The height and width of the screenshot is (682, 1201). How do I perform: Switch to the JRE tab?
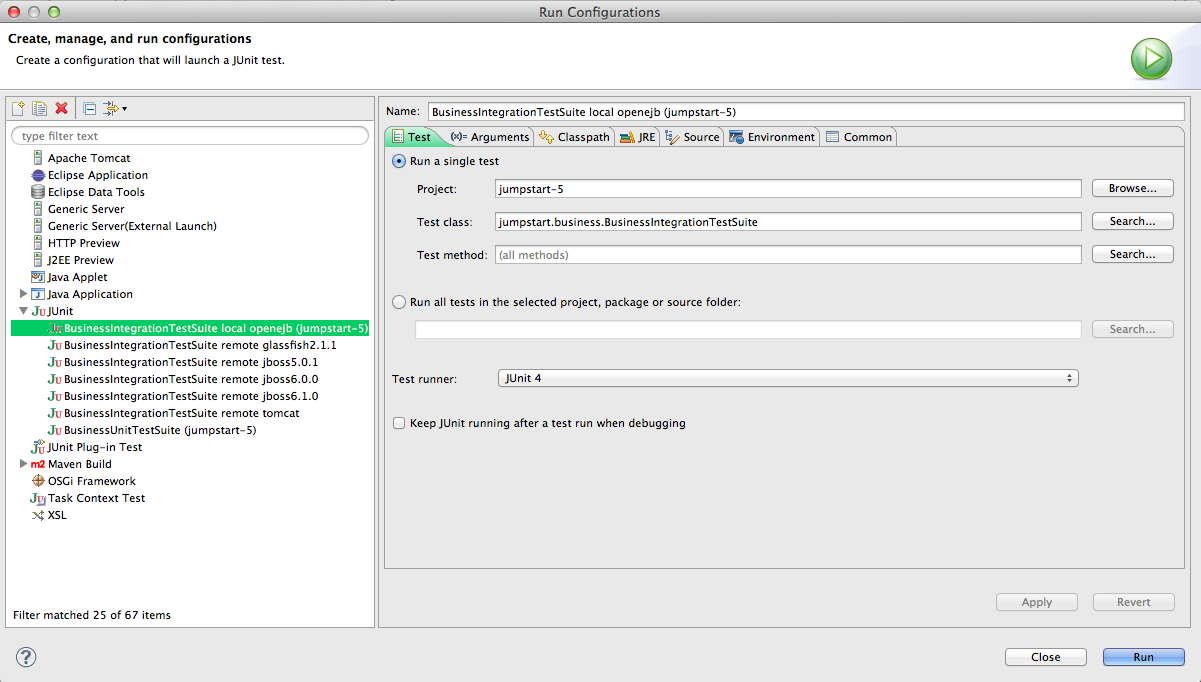pyautogui.click(x=637, y=137)
